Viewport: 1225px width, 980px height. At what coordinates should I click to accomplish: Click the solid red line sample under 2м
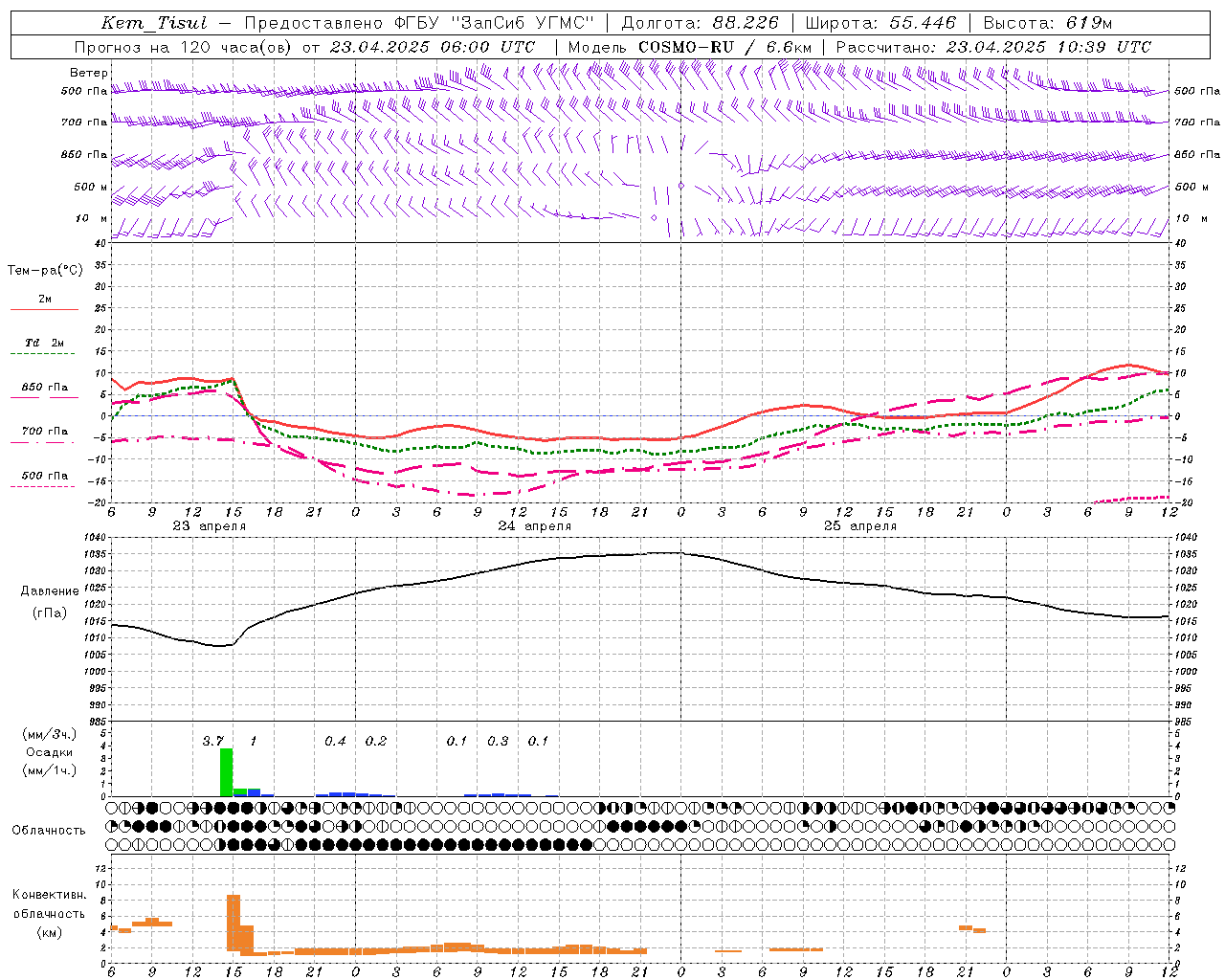(44, 310)
